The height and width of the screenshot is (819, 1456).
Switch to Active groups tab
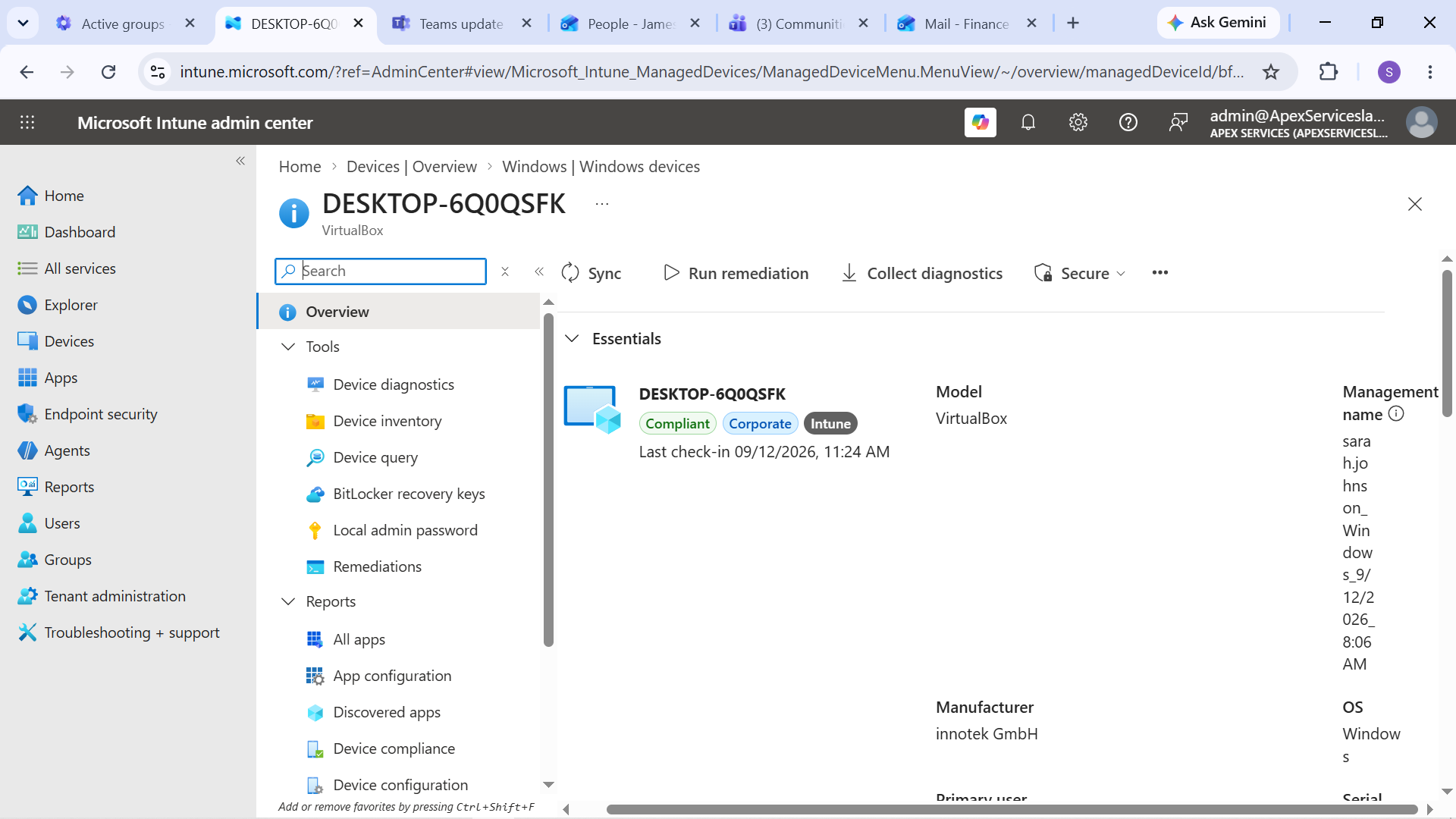click(x=123, y=24)
